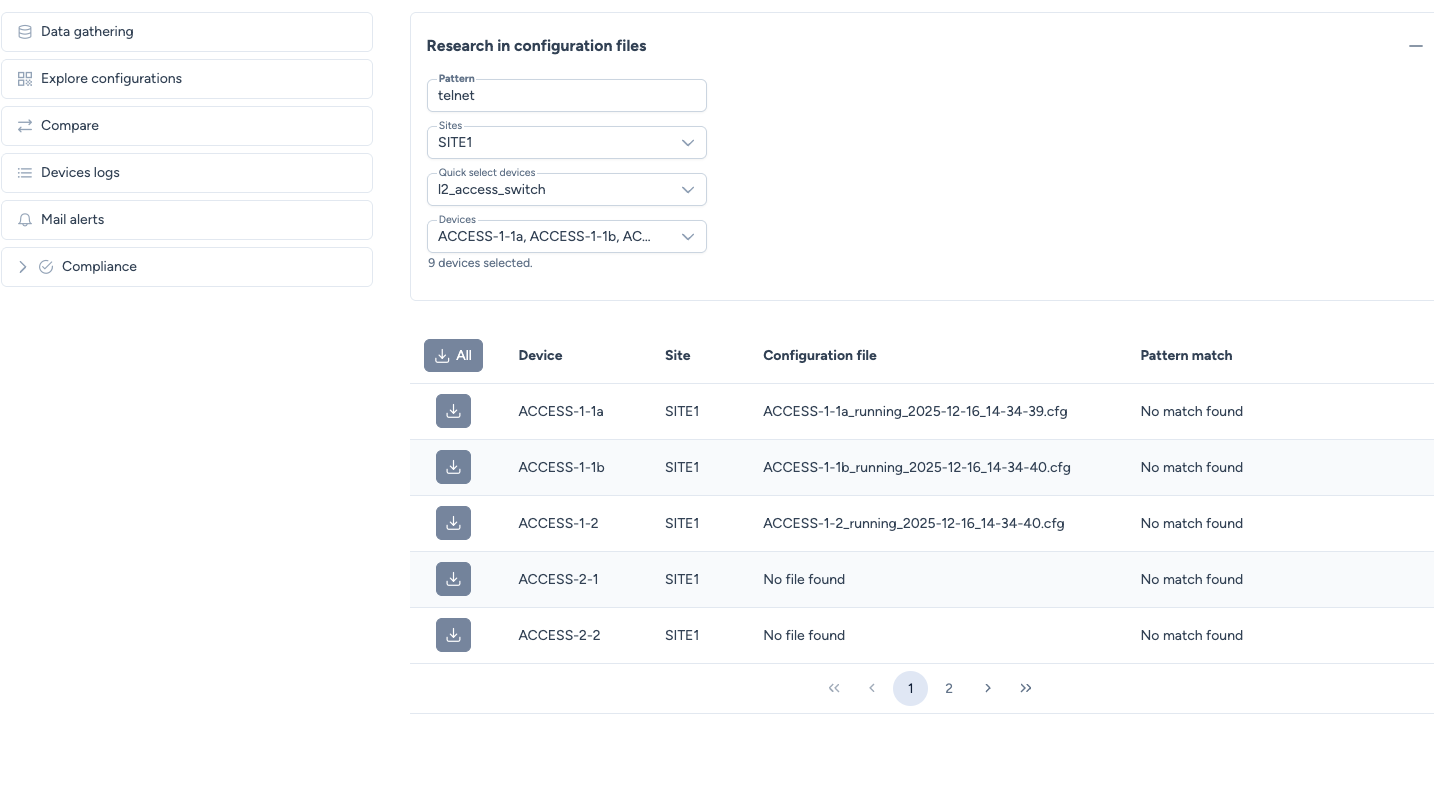Click the Pattern input field containing telnet
This screenshot has width=1434, height=794.
(566, 96)
